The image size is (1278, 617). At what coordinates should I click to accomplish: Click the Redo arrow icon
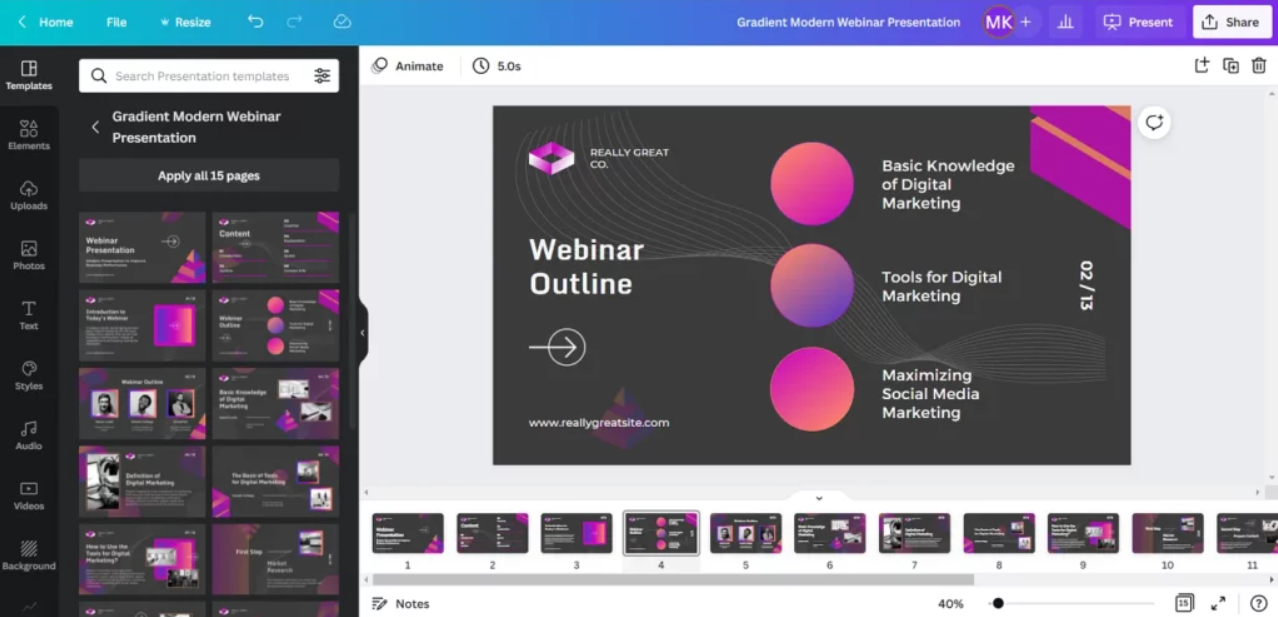click(294, 22)
